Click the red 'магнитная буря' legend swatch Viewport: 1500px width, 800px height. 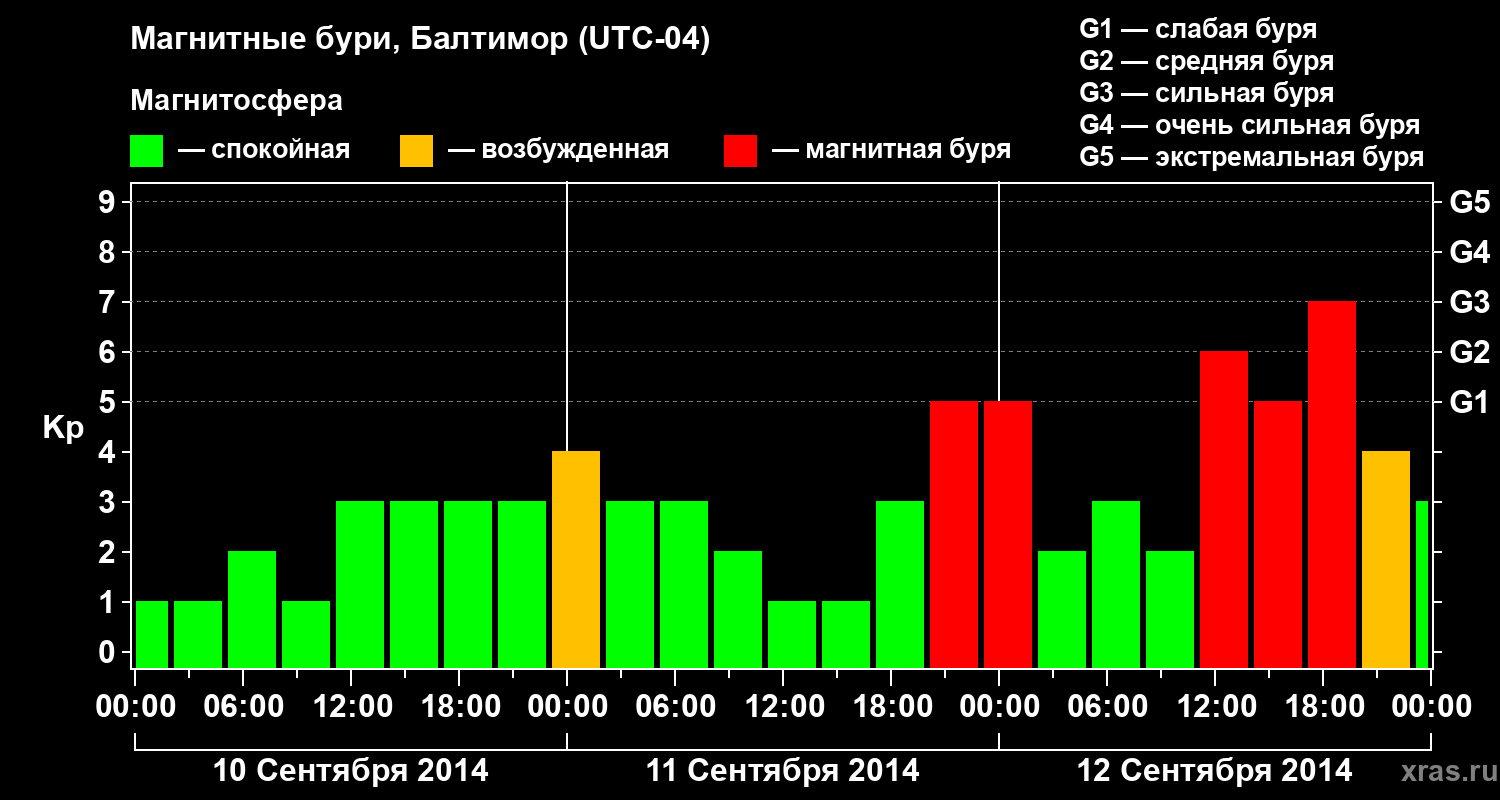(740, 151)
